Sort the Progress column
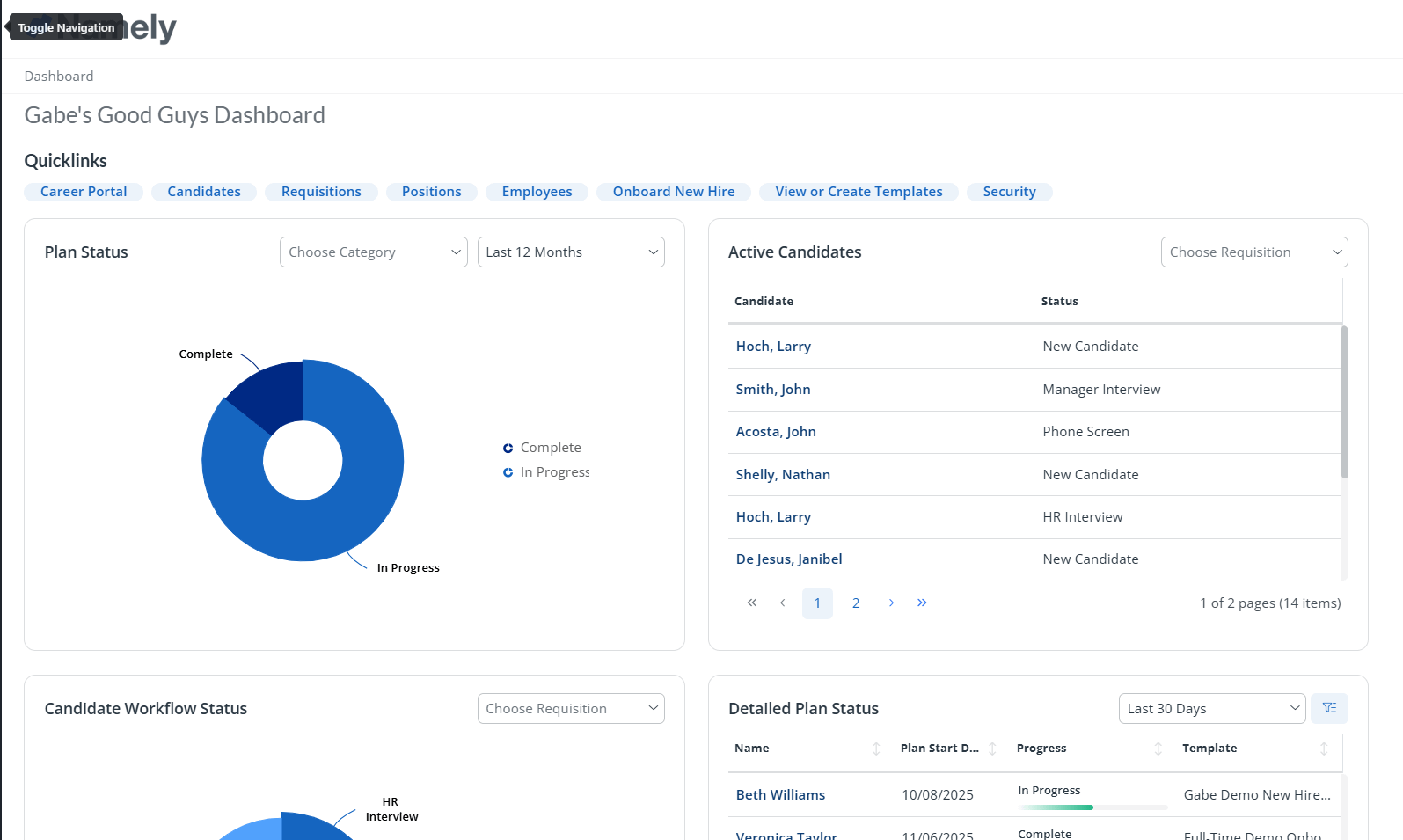The height and width of the screenshot is (840, 1403). (x=1158, y=749)
